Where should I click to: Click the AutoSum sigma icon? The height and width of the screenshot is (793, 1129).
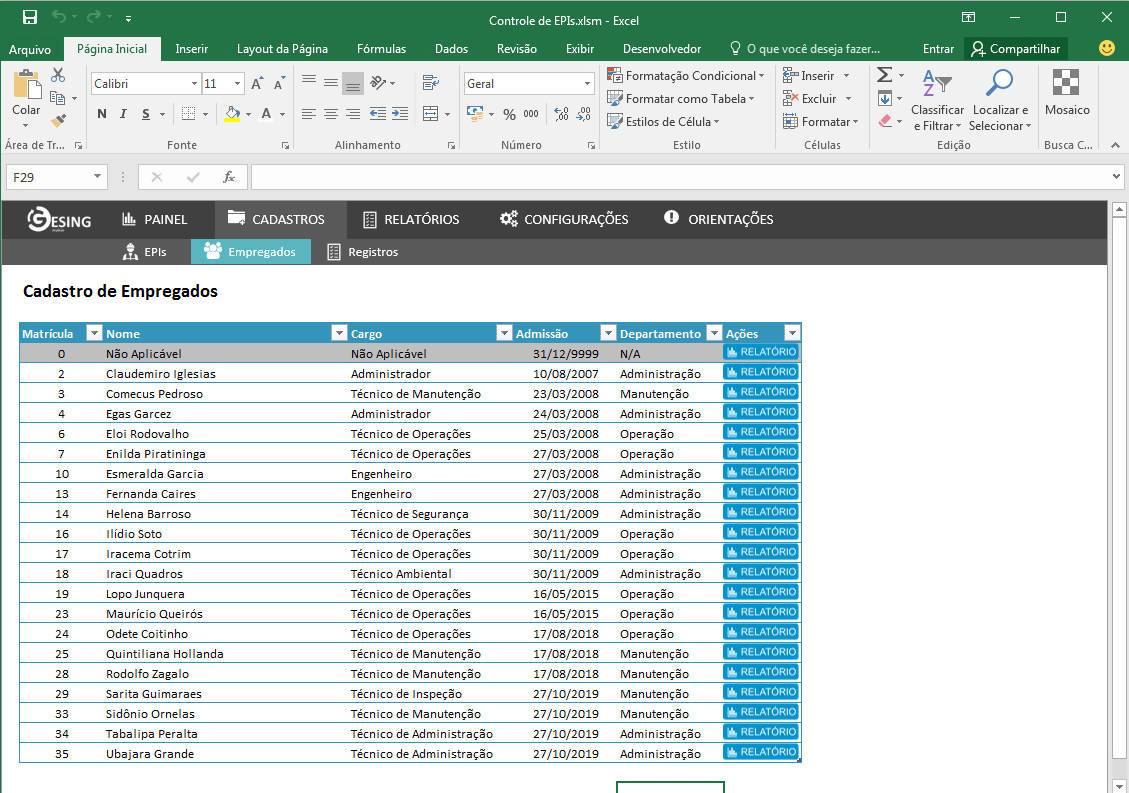point(884,76)
